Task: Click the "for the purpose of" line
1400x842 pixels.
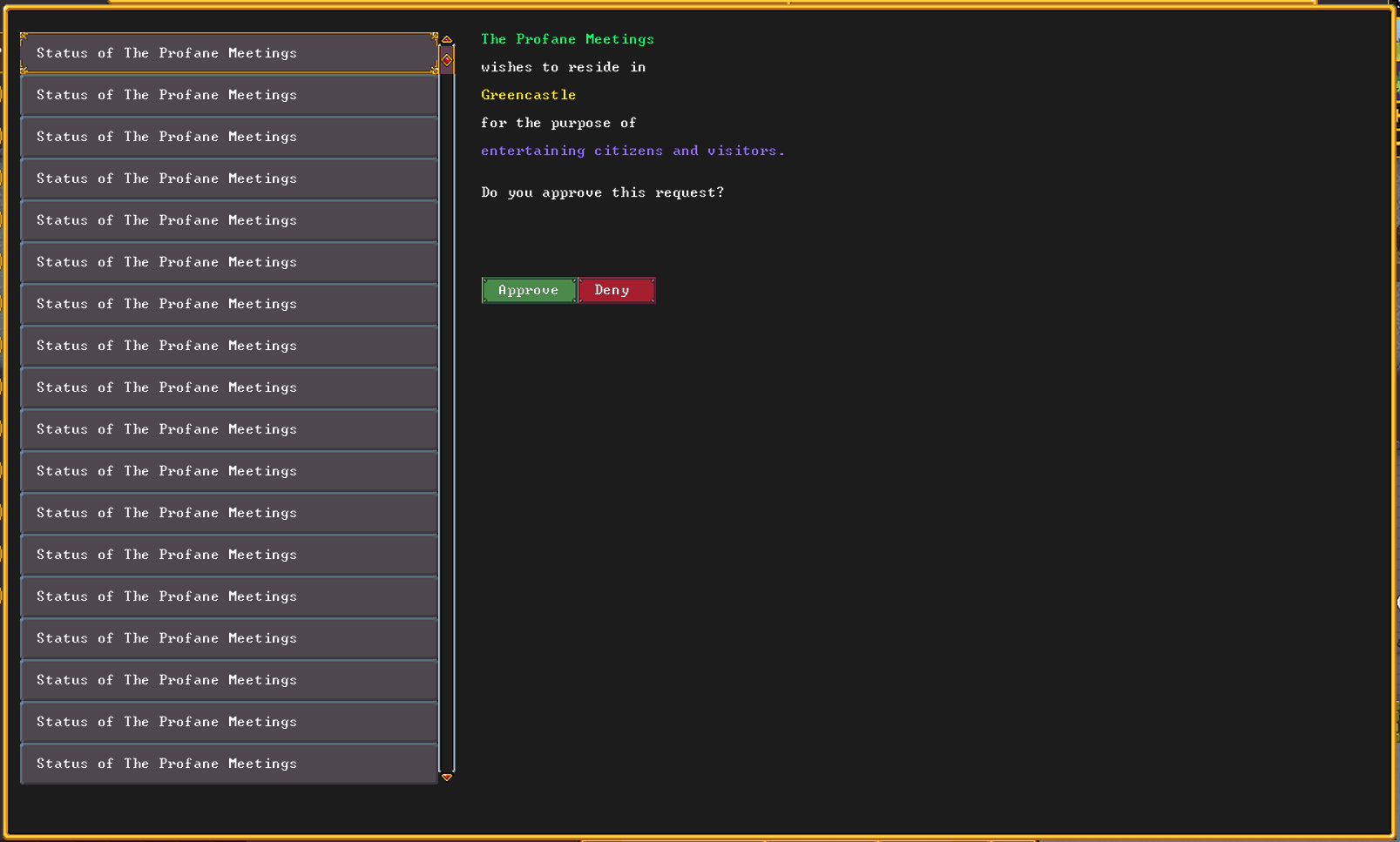Action: tap(559, 123)
